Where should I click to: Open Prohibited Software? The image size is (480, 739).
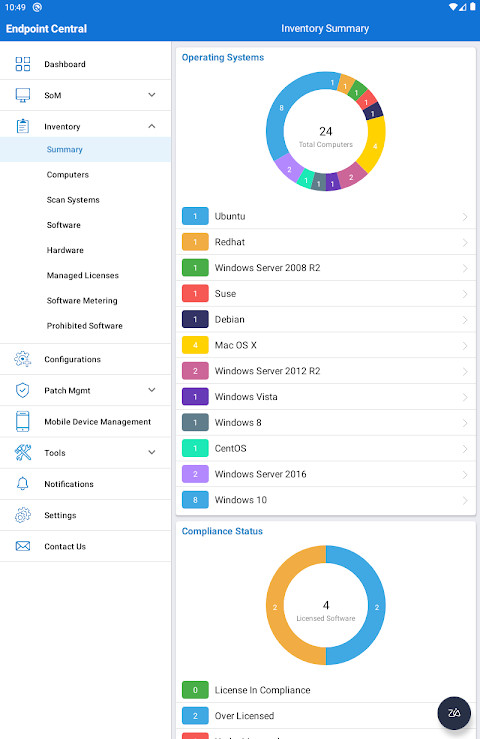coord(85,326)
